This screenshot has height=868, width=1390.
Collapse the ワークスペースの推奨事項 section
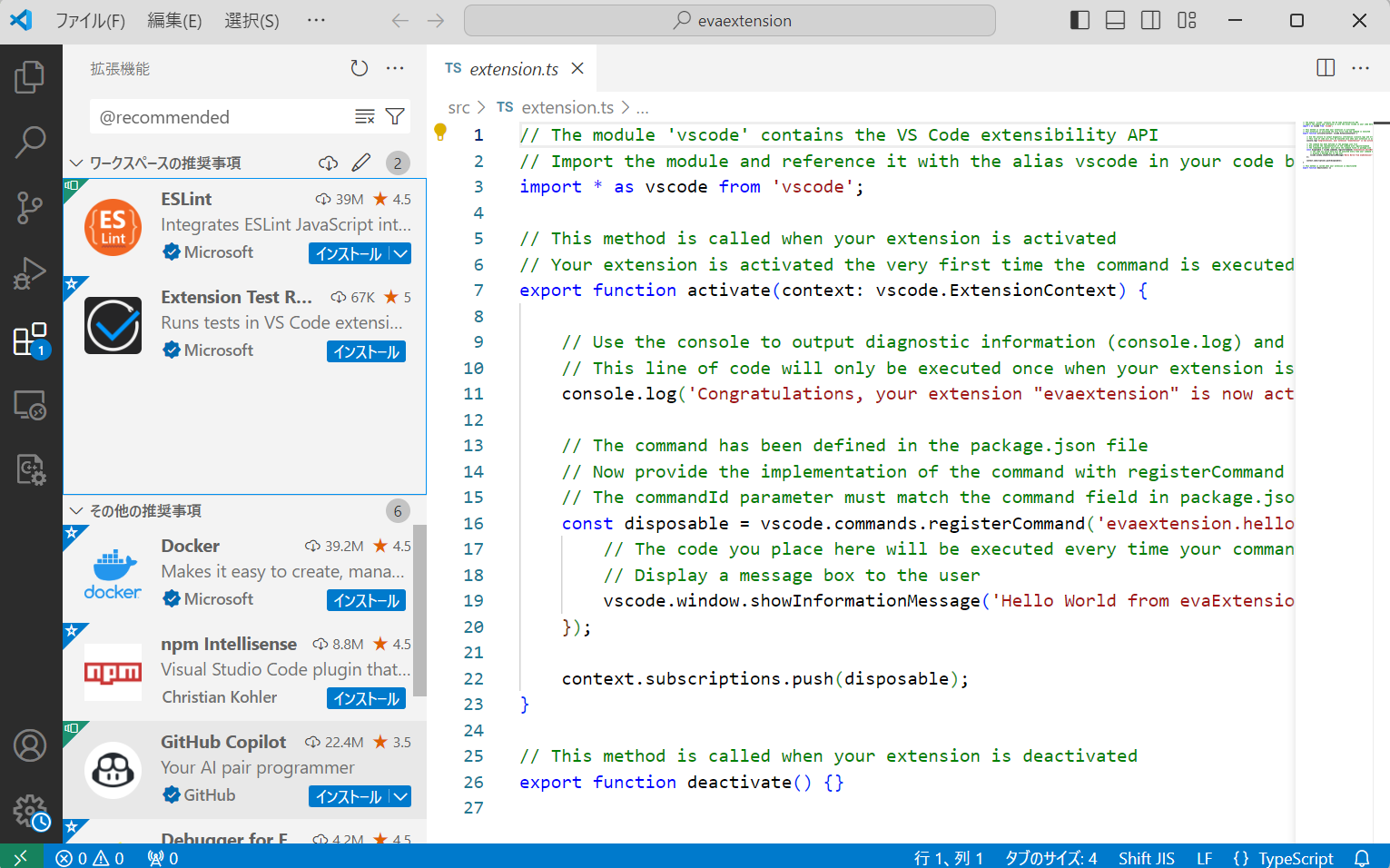coord(77,163)
